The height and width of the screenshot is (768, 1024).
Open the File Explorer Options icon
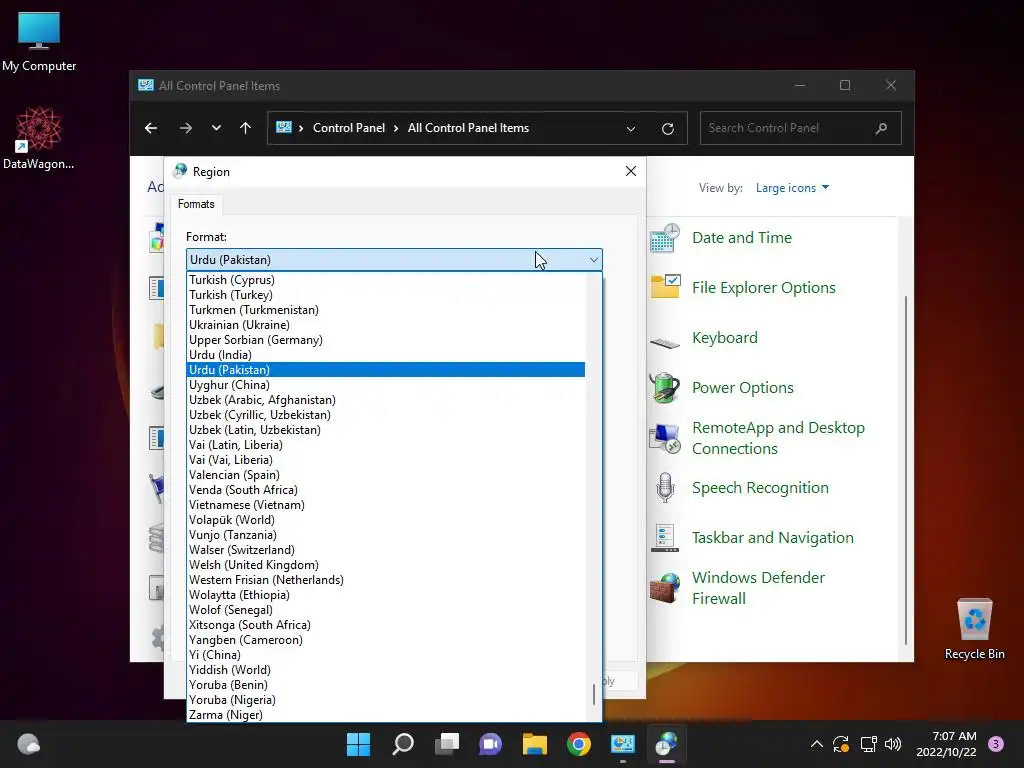point(665,287)
